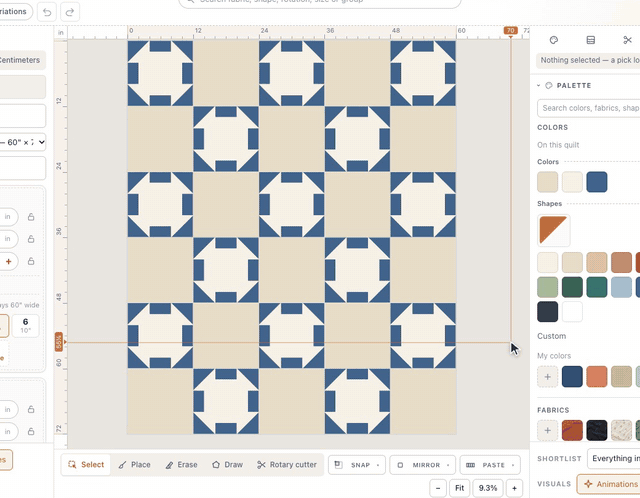
Task: Open the palette tab icon in right panel
Action: (x=553, y=40)
